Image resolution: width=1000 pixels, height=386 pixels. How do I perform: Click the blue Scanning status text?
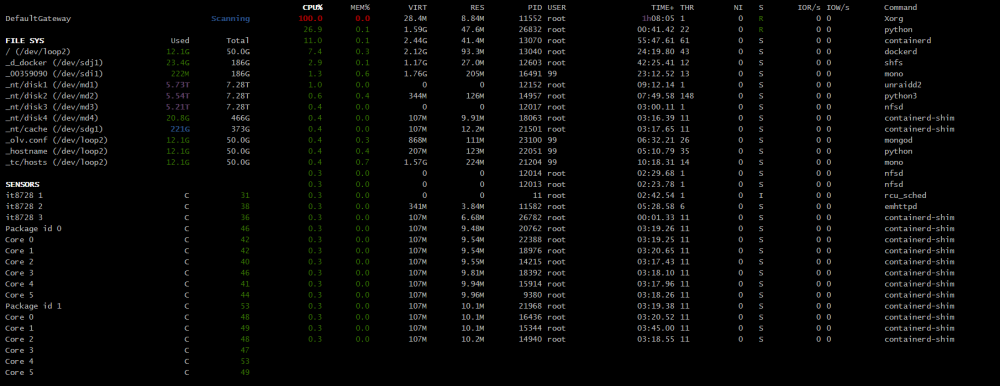coord(231,19)
